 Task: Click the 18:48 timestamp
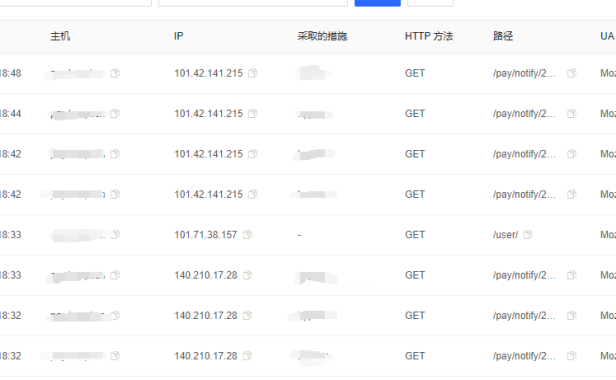click(x=11, y=73)
